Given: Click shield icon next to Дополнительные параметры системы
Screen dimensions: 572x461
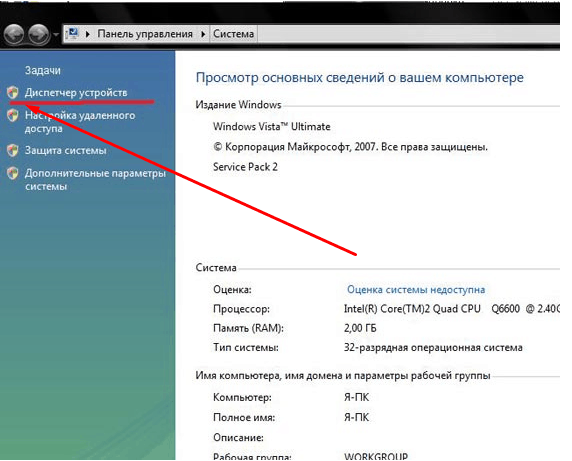Looking at the screenshot, I should pos(13,173).
